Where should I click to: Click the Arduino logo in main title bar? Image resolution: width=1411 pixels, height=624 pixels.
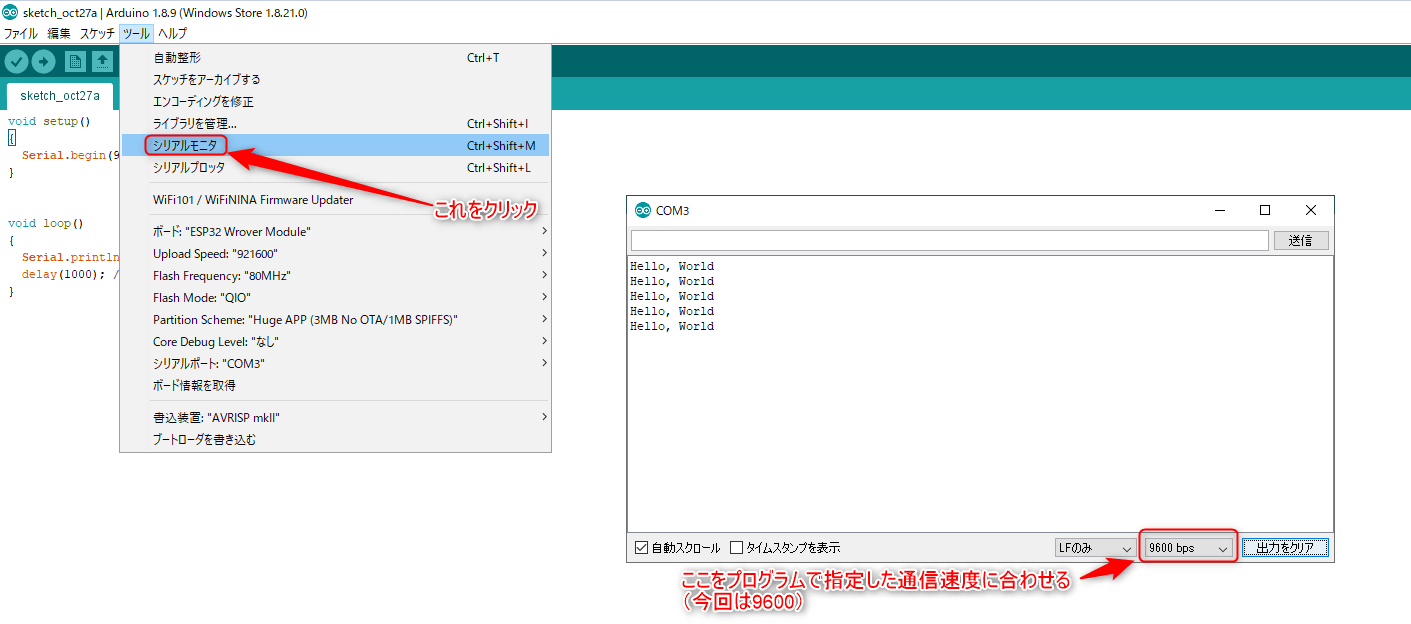point(10,13)
